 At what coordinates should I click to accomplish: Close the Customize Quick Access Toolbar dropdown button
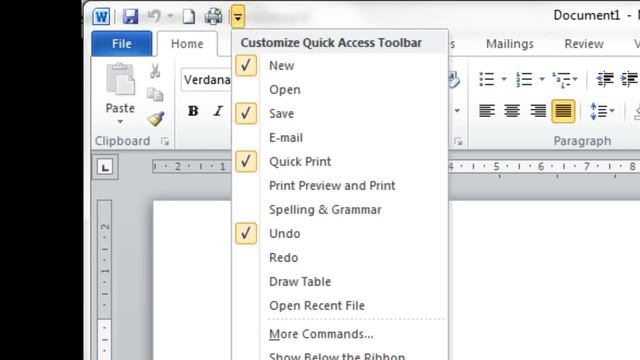pyautogui.click(x=238, y=17)
